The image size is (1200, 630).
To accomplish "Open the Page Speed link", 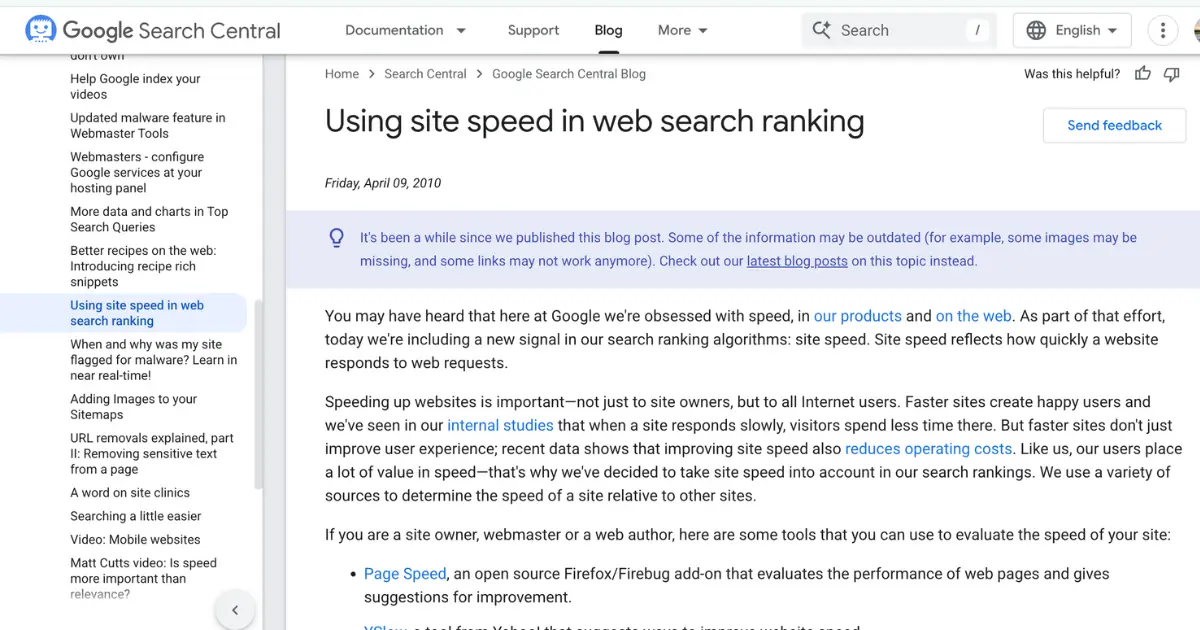I will coord(405,574).
